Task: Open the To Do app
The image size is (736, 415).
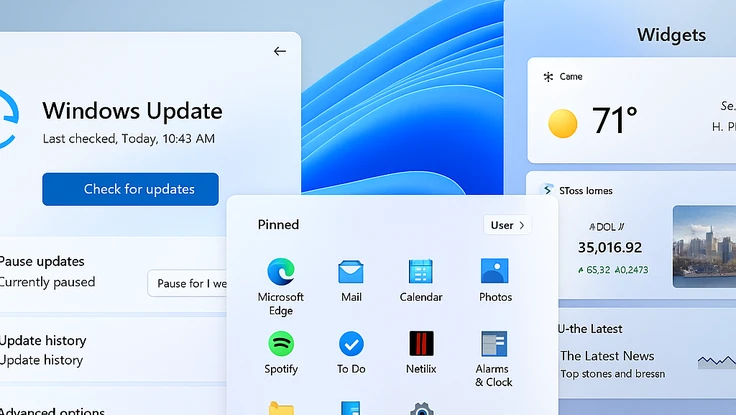Action: (x=351, y=344)
